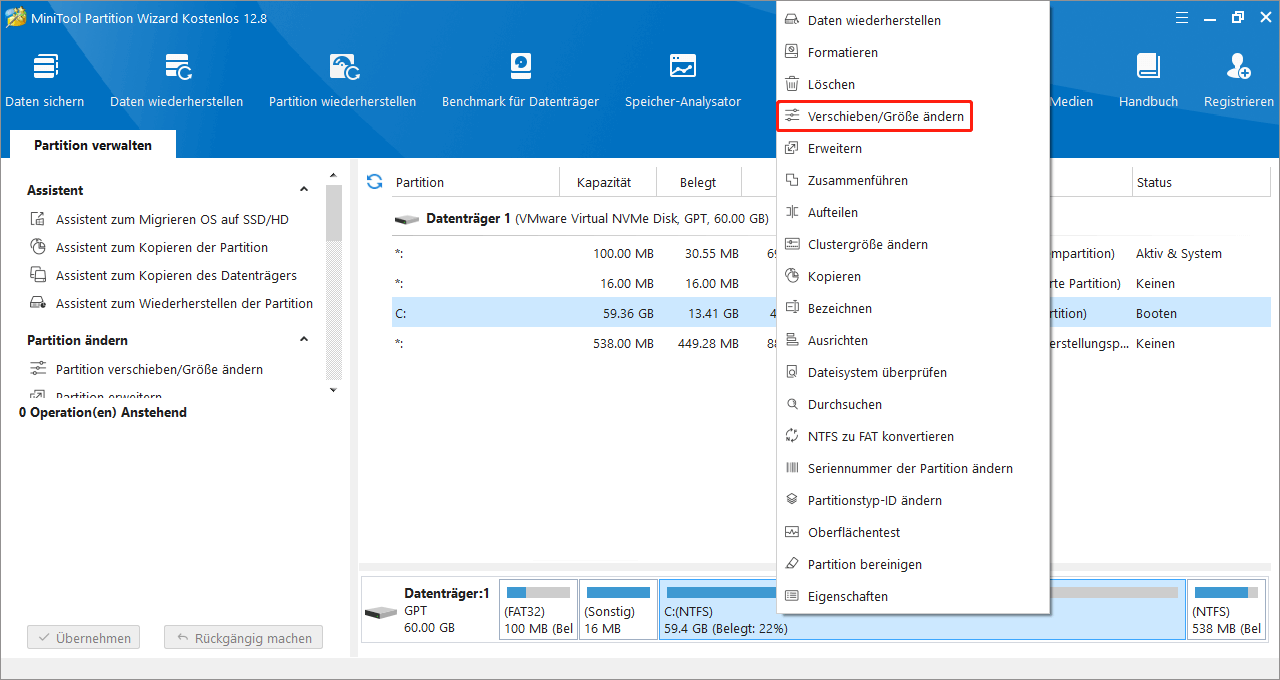Click the Rückgängig machen button
1280x680 pixels.
click(x=244, y=637)
